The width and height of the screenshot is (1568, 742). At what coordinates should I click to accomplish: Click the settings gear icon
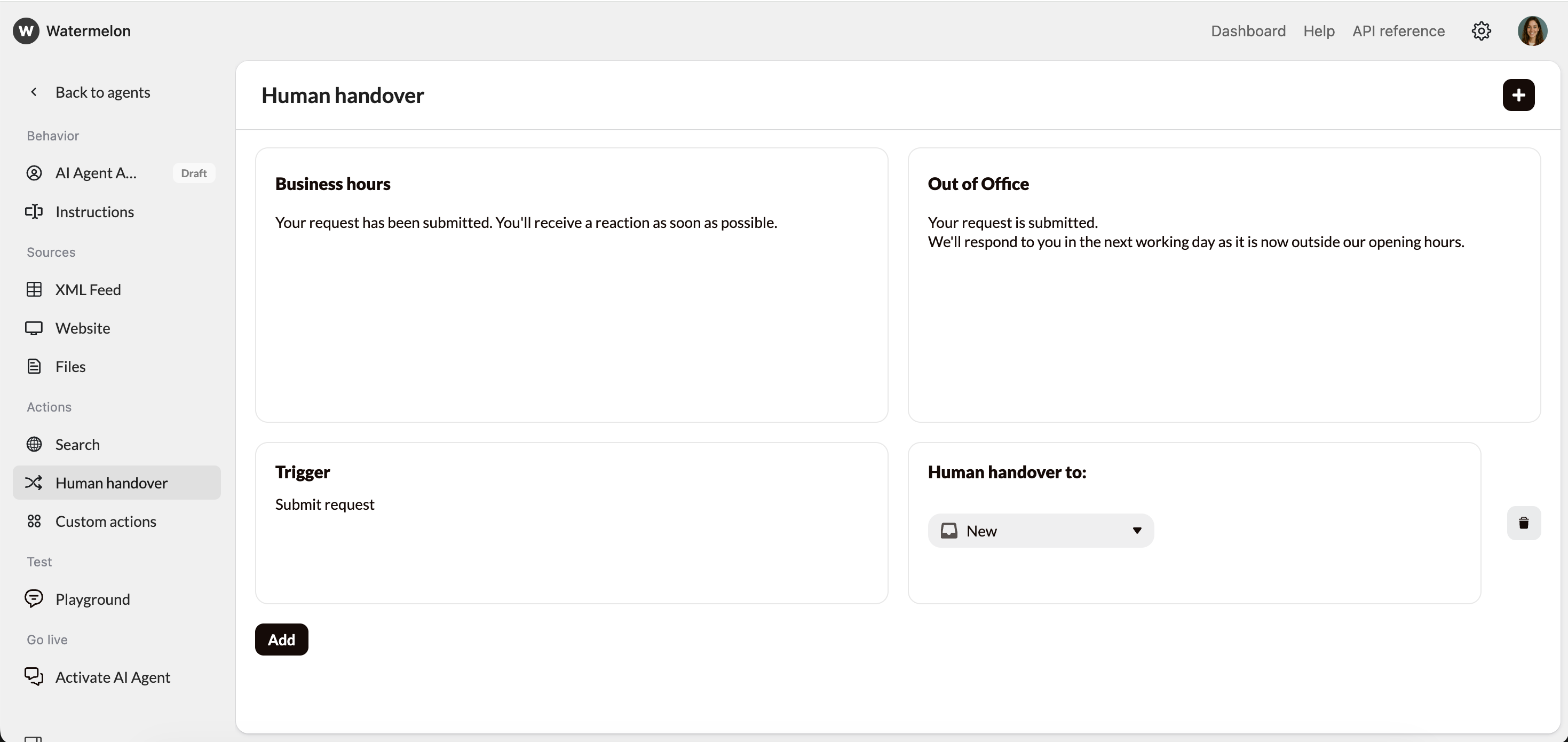tap(1481, 31)
